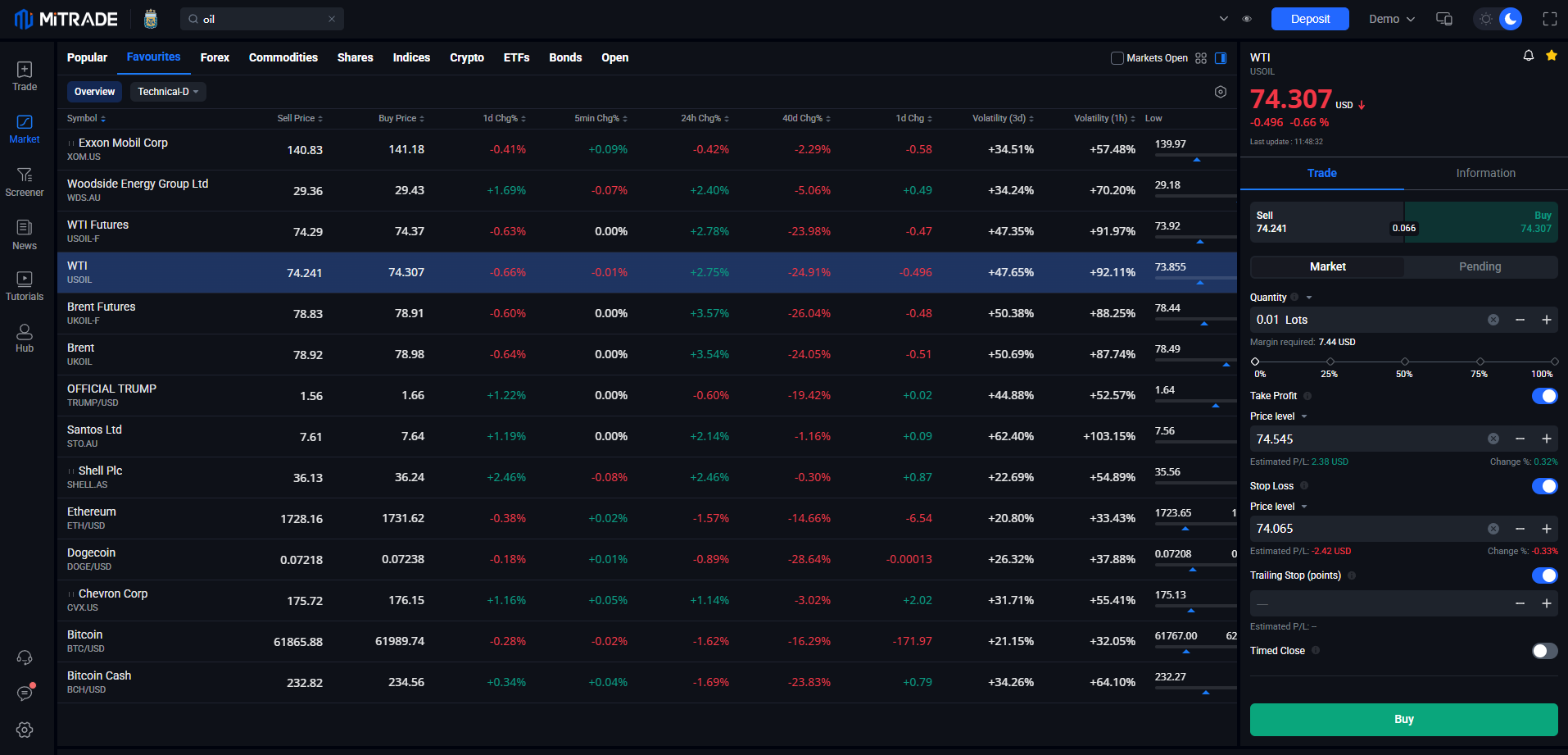Expand the account dropdown chevron in header
This screenshot has height=755, width=1568.
point(1223,19)
